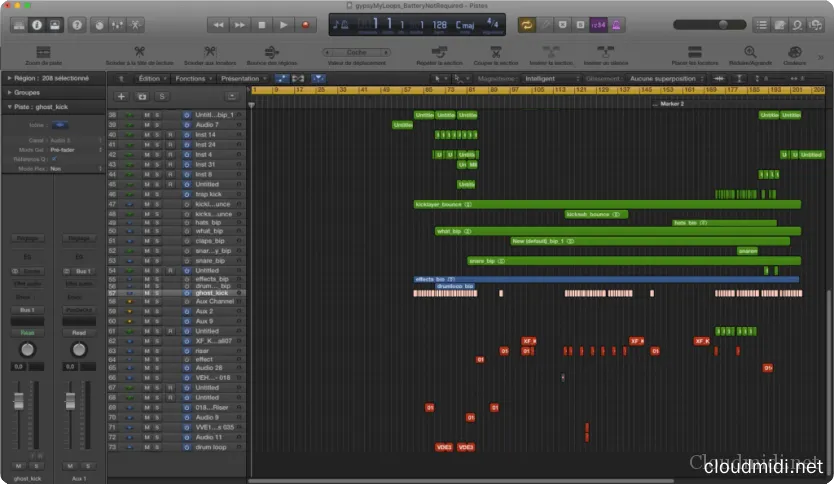Enable record on the Inst 14 track
Image resolution: width=834 pixels, height=484 pixels.
click(x=169, y=134)
